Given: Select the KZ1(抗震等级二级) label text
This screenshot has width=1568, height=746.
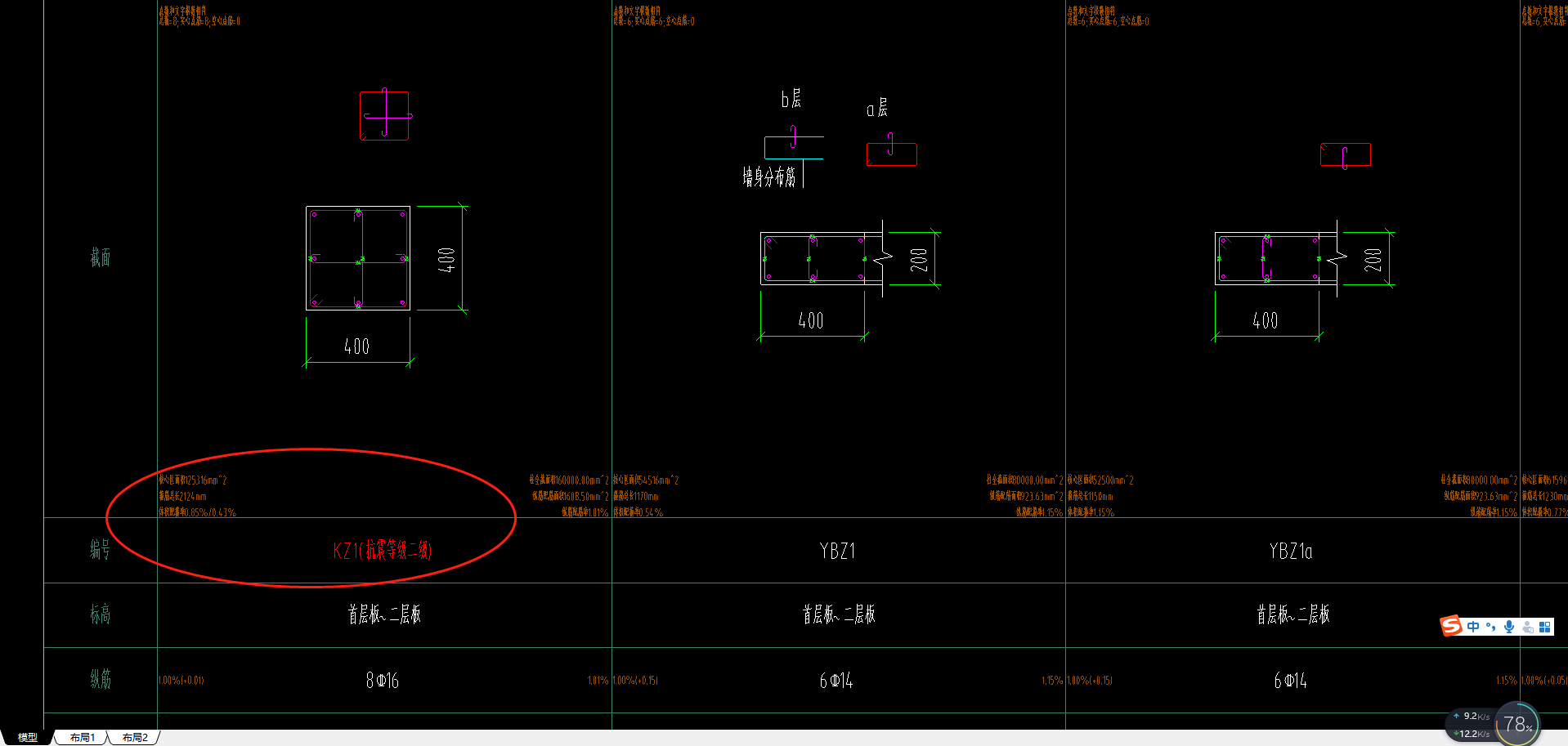Looking at the screenshot, I should pyautogui.click(x=383, y=550).
